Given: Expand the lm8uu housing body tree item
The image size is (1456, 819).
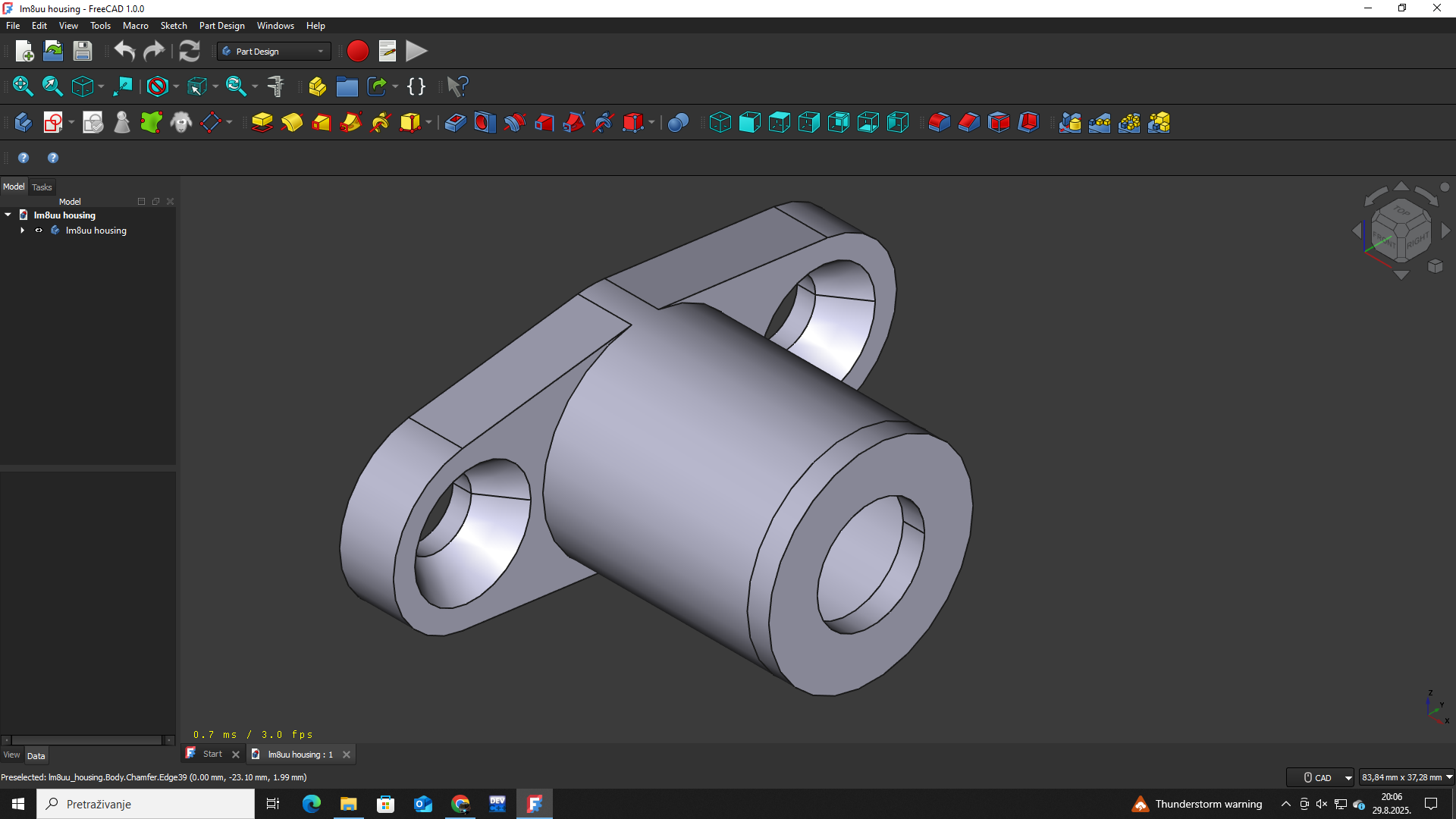Looking at the screenshot, I should pos(22,231).
